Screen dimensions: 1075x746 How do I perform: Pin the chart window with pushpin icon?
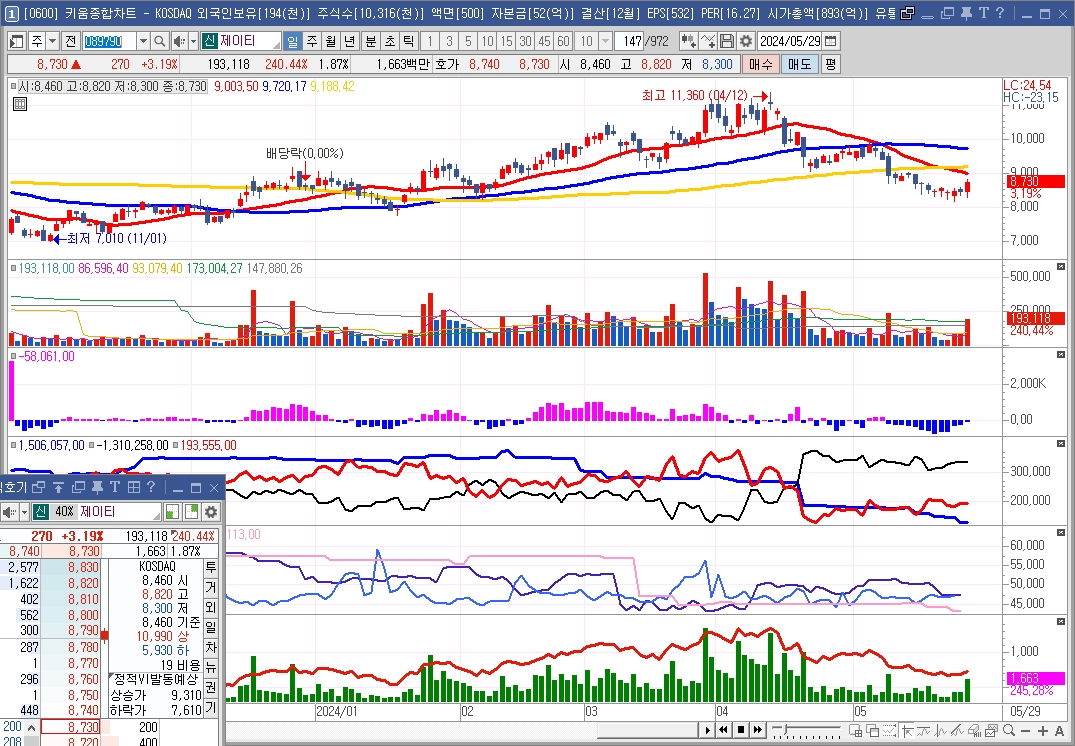click(967, 13)
